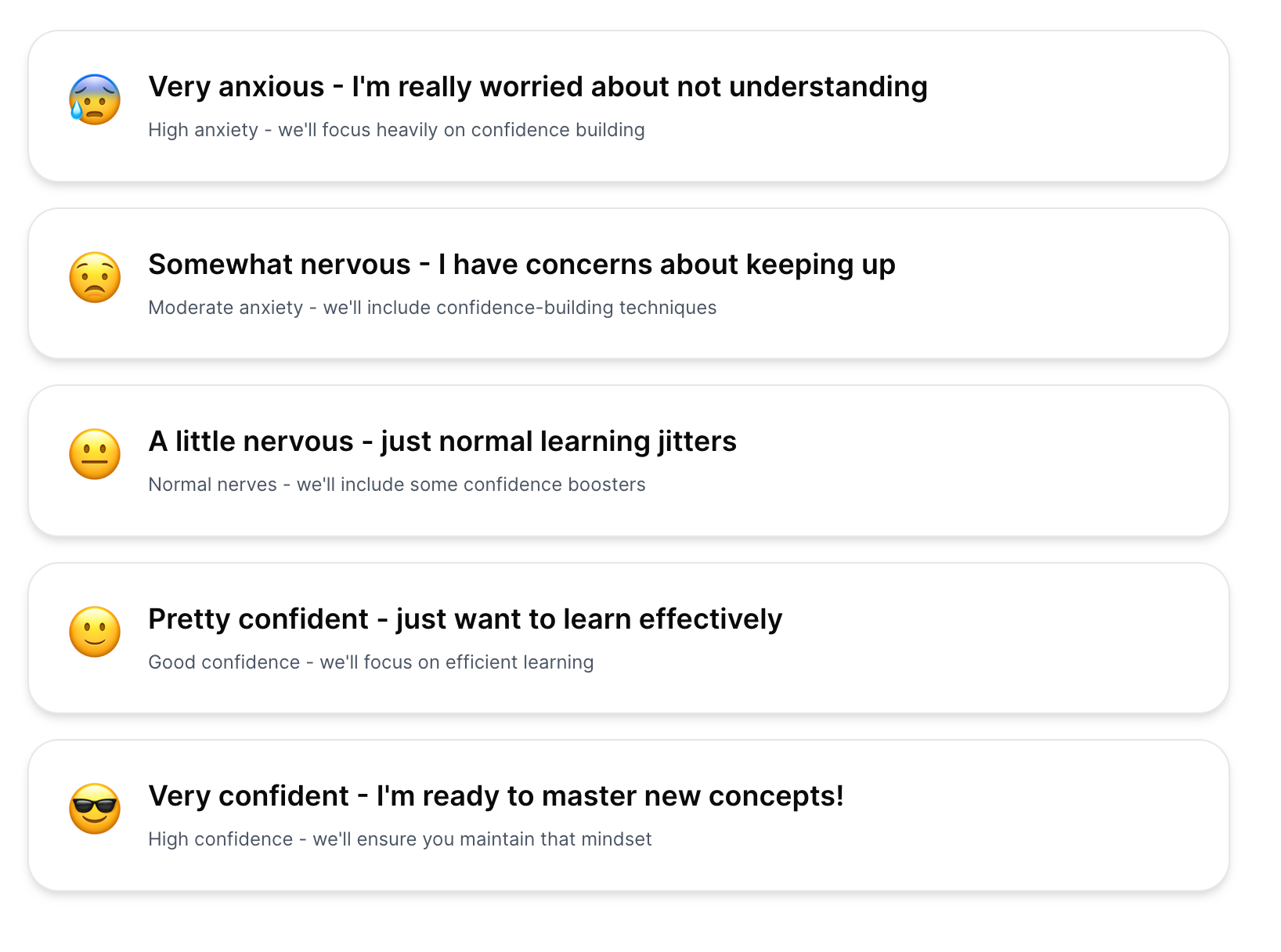Pick 'A little nervous' option card
The width and height of the screenshot is (1281, 952).
point(629,460)
